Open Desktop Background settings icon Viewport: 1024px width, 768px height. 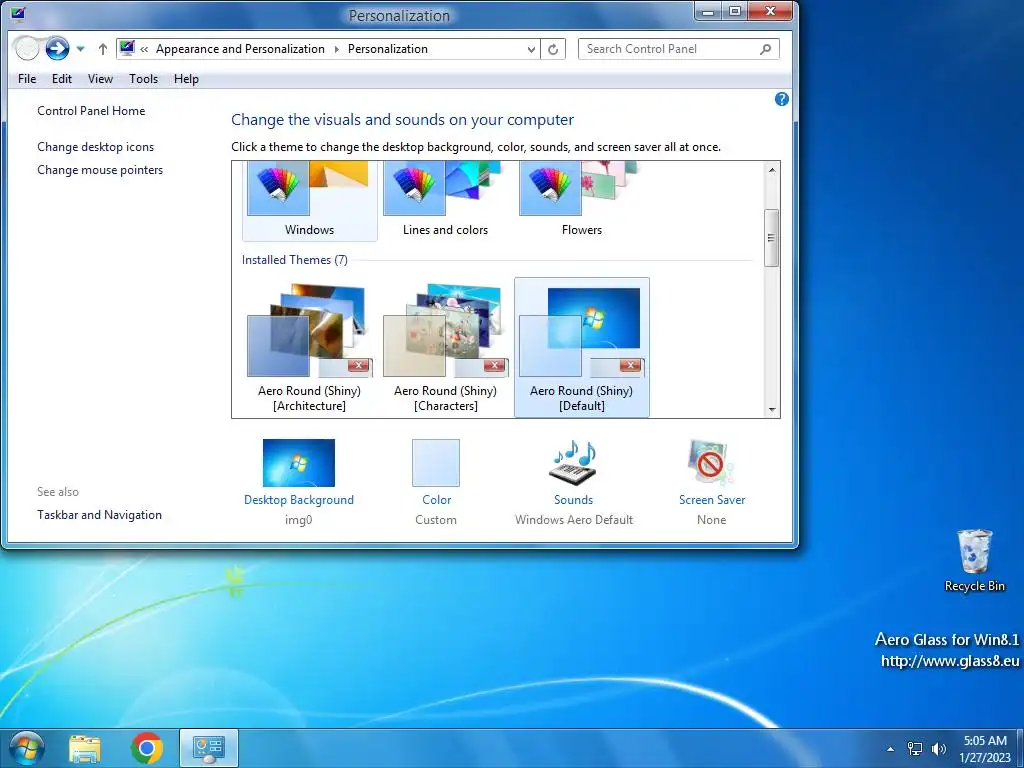(298, 462)
